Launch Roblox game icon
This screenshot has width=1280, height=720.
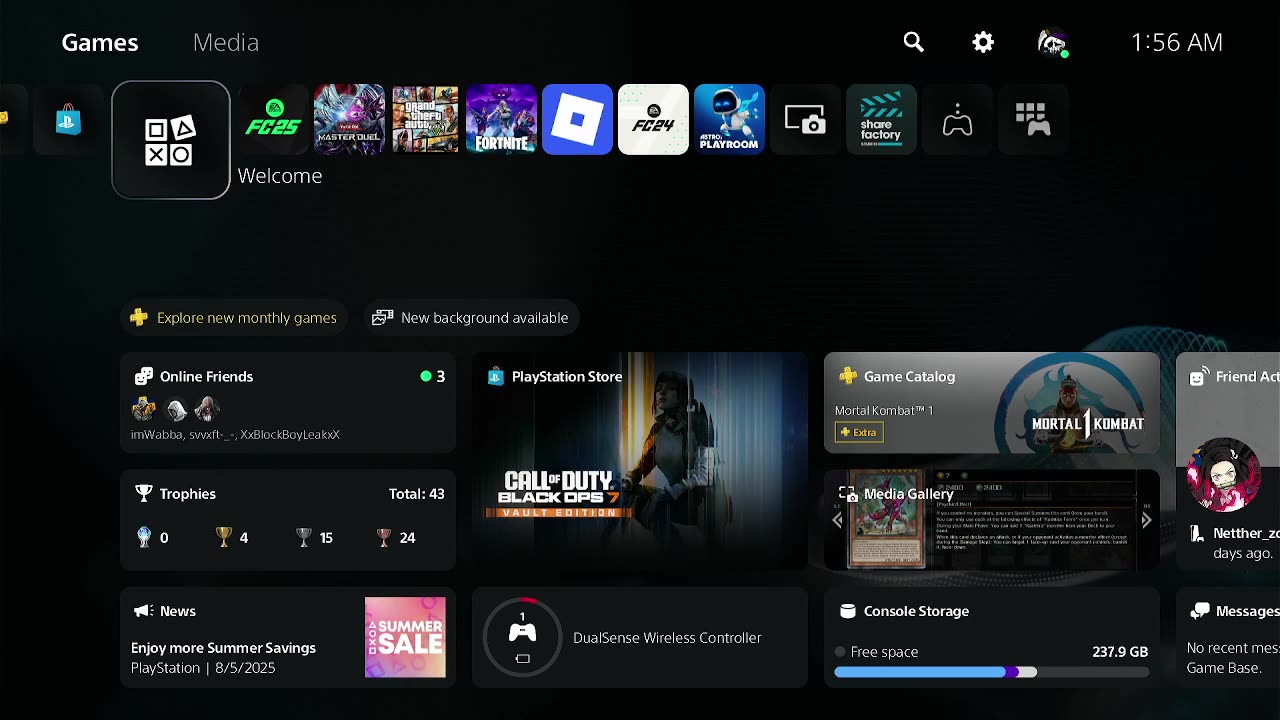pyautogui.click(x=577, y=120)
